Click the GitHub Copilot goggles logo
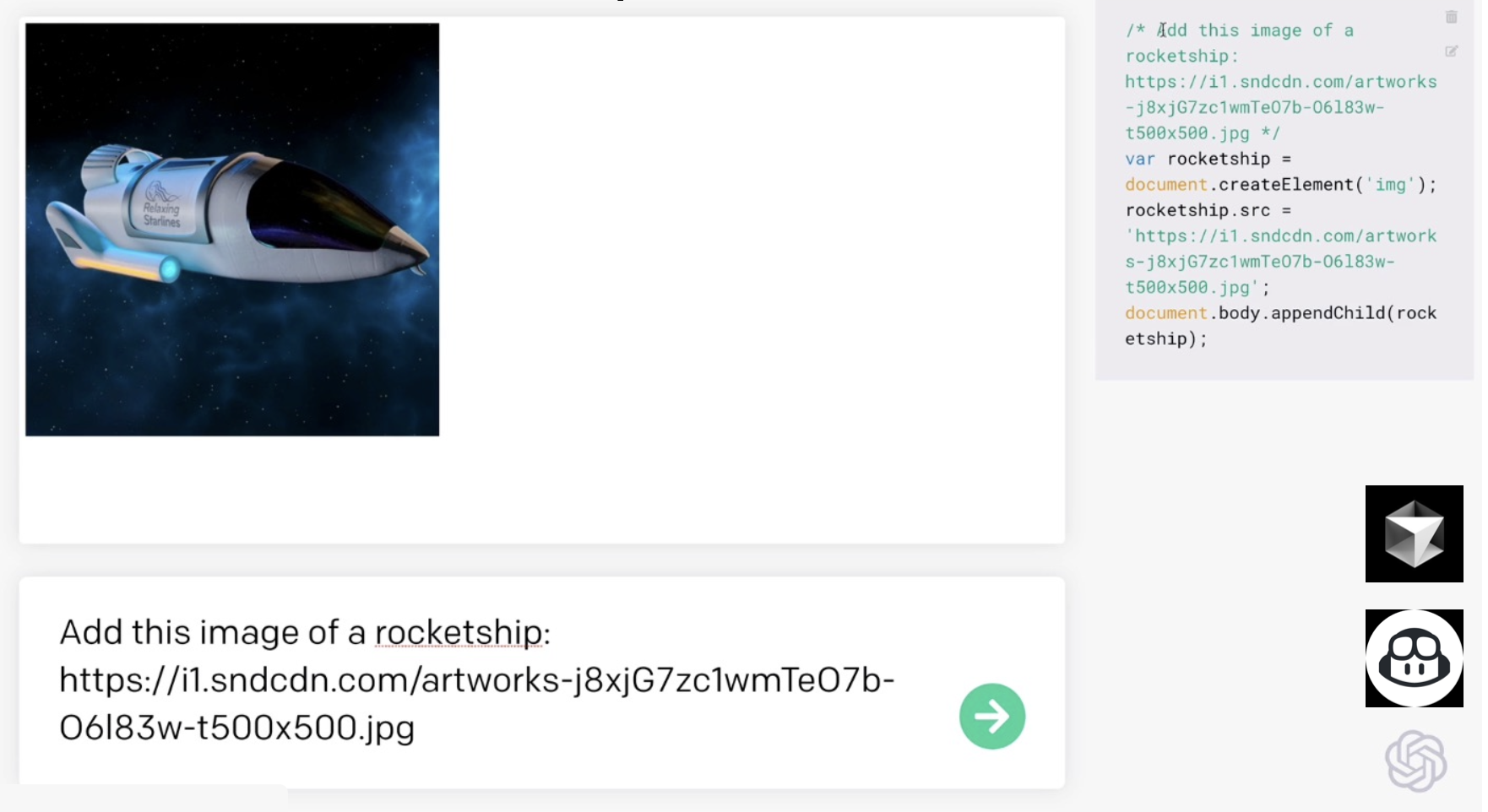1488x812 pixels. tap(1414, 658)
